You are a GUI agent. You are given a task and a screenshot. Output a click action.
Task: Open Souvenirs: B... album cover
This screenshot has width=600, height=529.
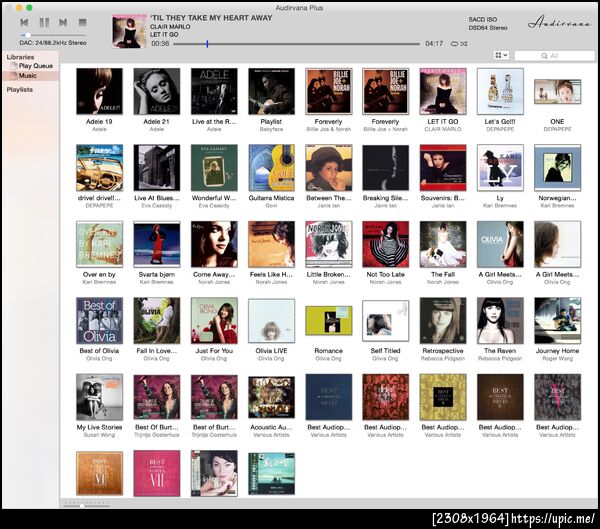click(443, 168)
